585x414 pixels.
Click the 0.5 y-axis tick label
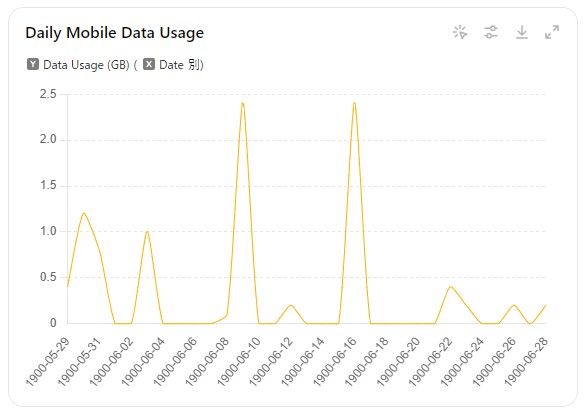[48, 277]
